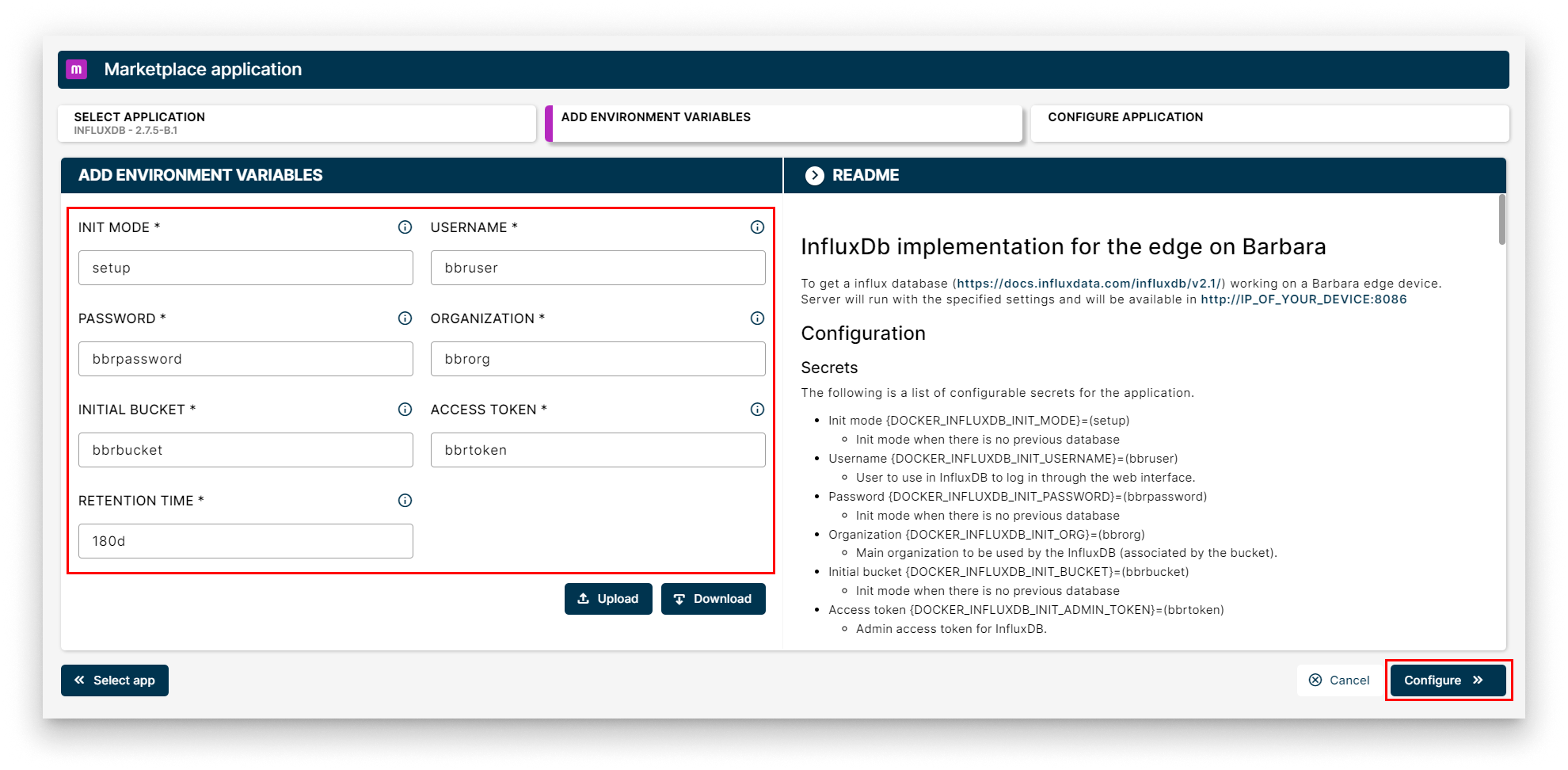Open the ORGANIZATION info tooltip icon

[x=757, y=318]
